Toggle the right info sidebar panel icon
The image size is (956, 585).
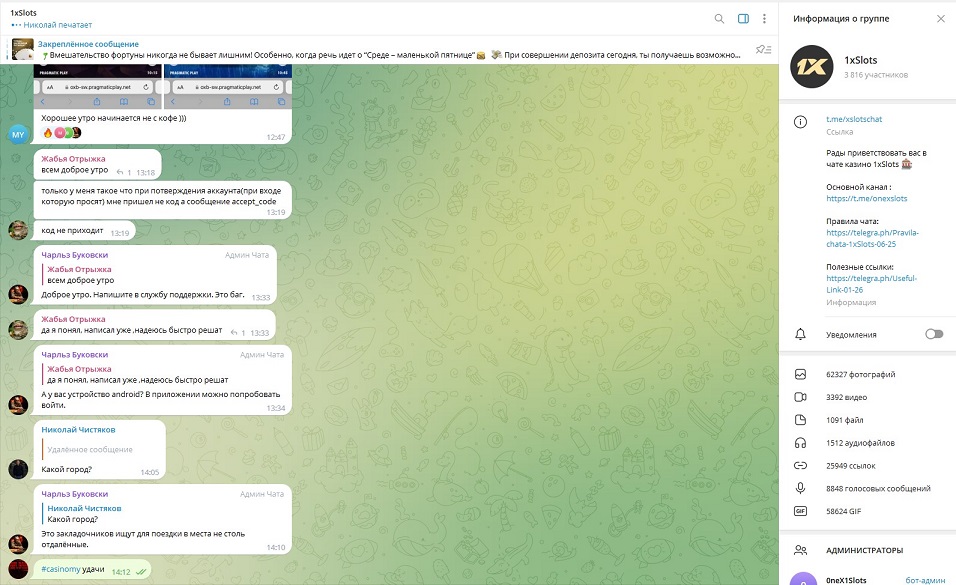(x=743, y=19)
